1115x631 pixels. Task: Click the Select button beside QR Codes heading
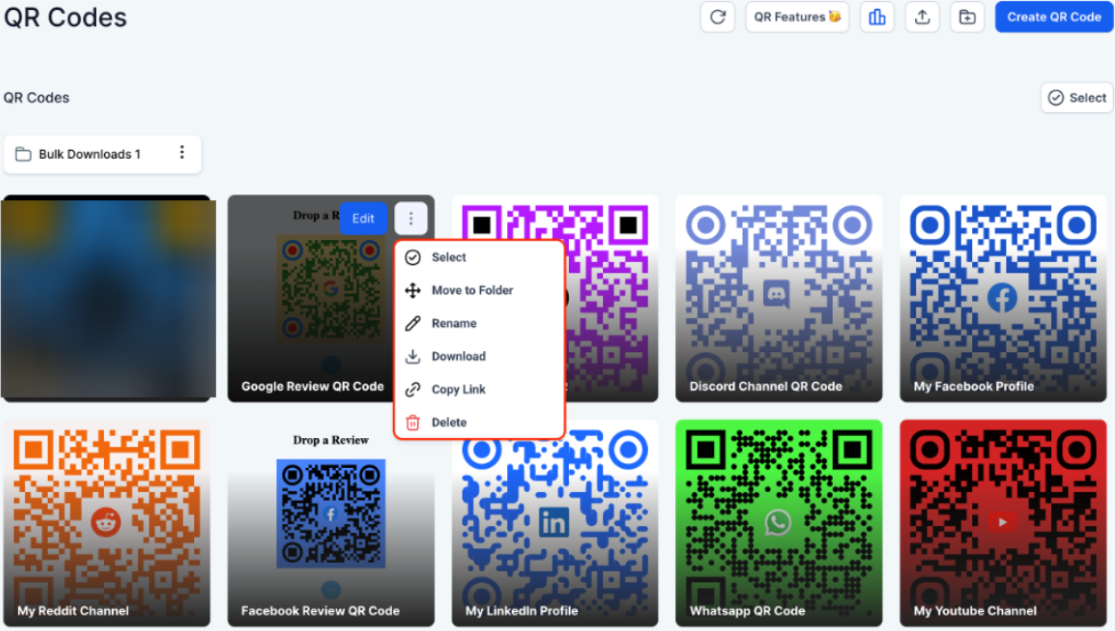click(x=1077, y=97)
